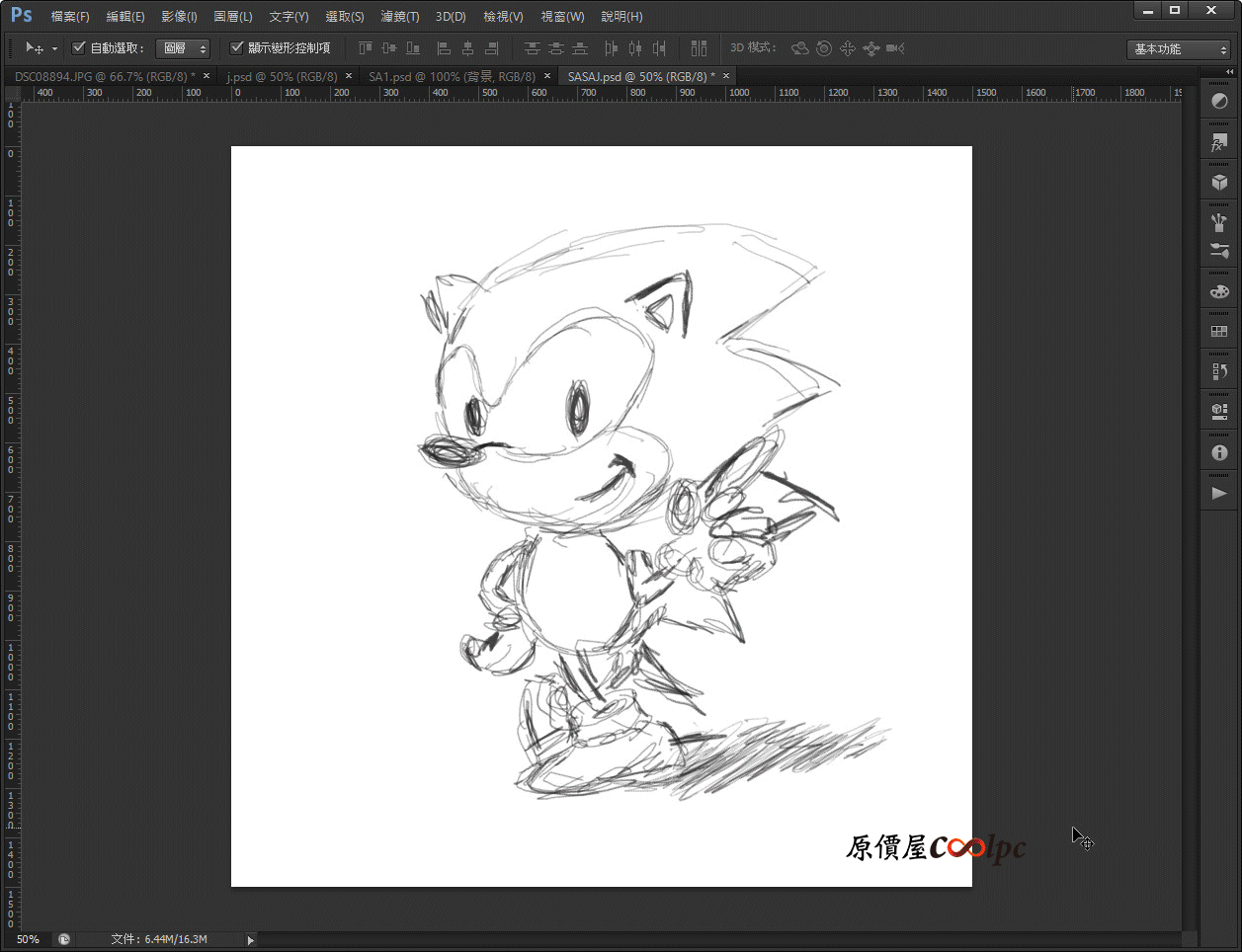This screenshot has height=952, width=1242.
Task: Align vertical centers of layers
Action: [x=389, y=47]
